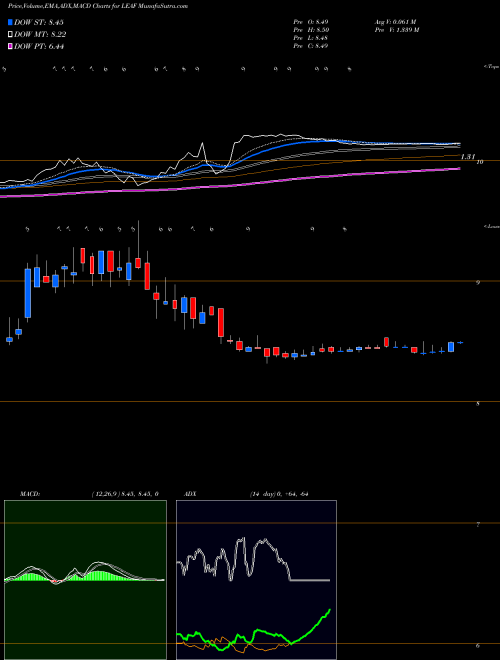The height and width of the screenshot is (660, 500).
Task: Click the ADX parameters '(14 day) 0, +64, -64'
Action: coord(279,494)
